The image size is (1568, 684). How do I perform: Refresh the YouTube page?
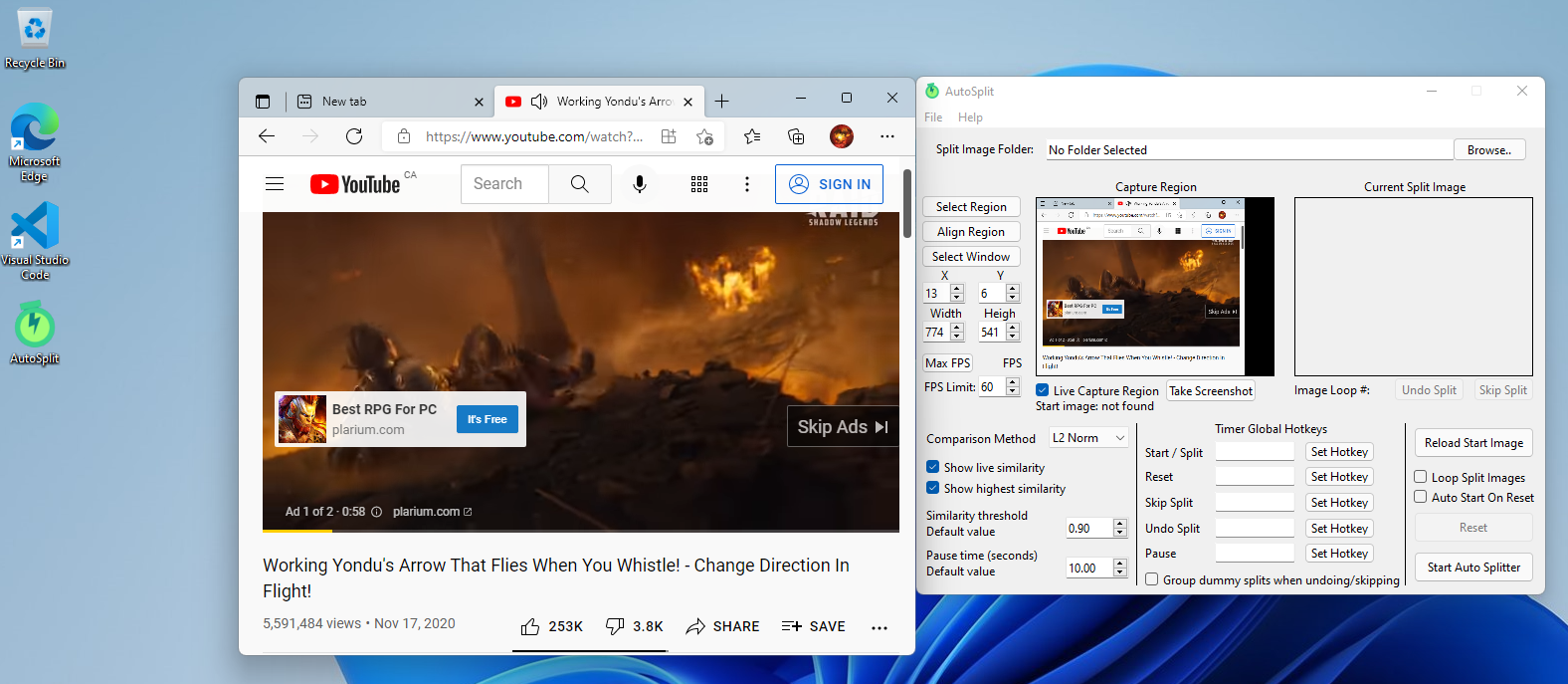tap(354, 136)
